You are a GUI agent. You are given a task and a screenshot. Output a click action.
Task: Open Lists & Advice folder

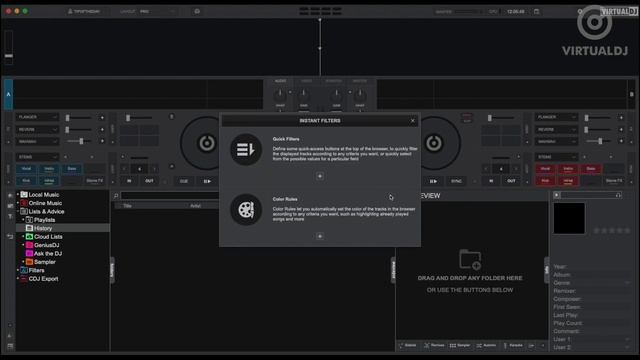pos(46,211)
